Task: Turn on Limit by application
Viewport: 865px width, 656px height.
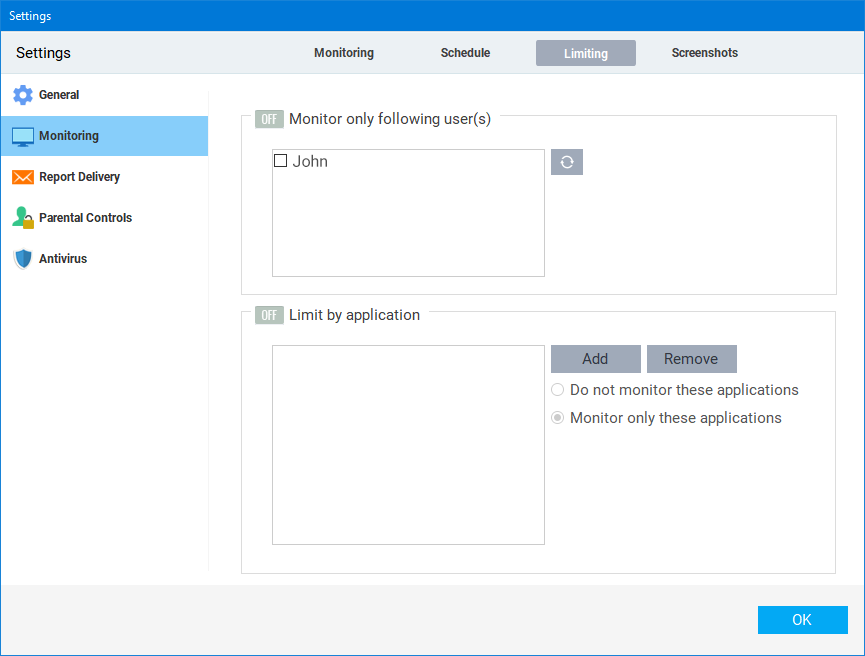Action: coord(268,314)
